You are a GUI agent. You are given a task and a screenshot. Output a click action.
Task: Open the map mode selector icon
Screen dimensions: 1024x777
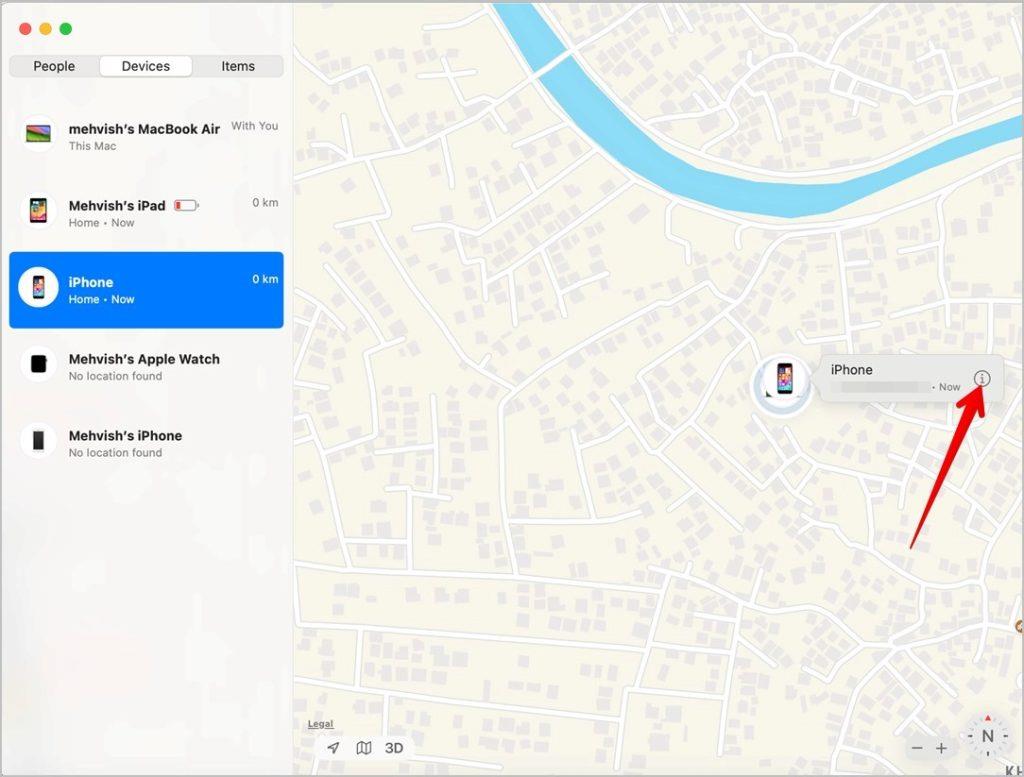point(364,748)
